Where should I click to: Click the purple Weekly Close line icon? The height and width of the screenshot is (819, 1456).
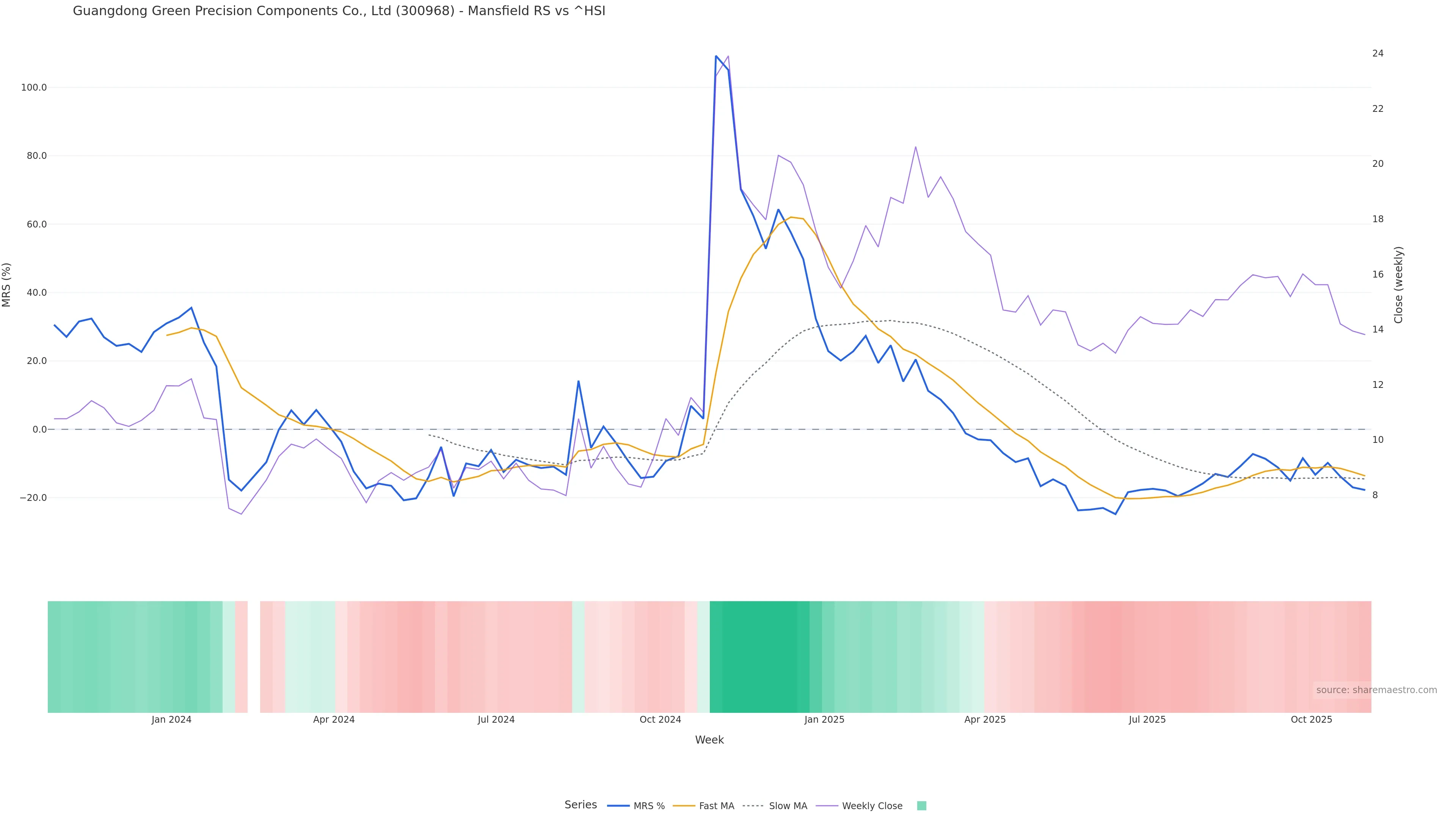827,806
